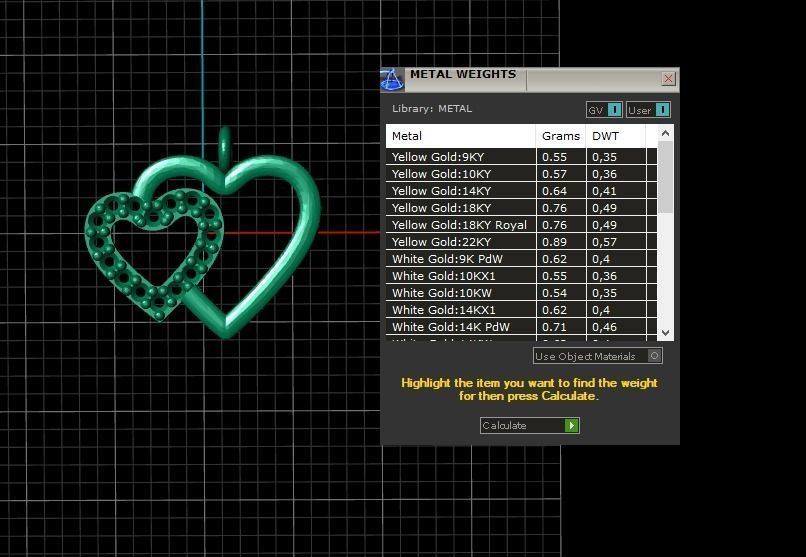This screenshot has width=806, height=557.
Task: Select the Yellow Gold:18KY Royal row
Action: tap(521, 225)
